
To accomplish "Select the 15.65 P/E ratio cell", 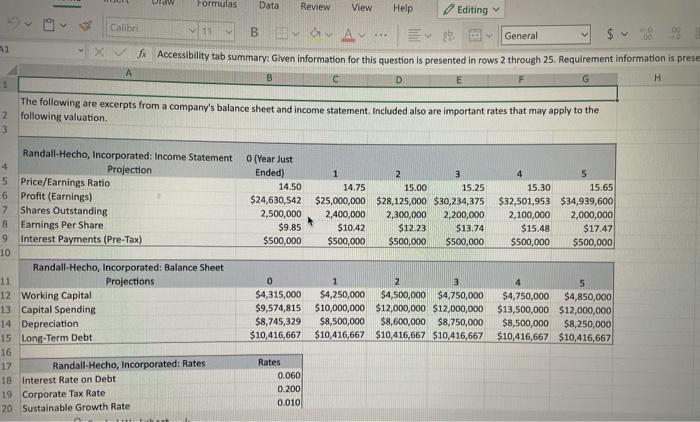I will pos(583,188).
